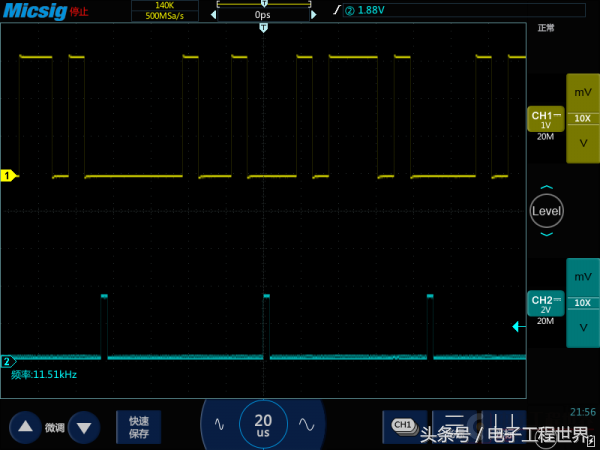The width and height of the screenshot is (600, 450).
Task: Set CH1 vertical scale finer with mV
Action: click(583, 92)
